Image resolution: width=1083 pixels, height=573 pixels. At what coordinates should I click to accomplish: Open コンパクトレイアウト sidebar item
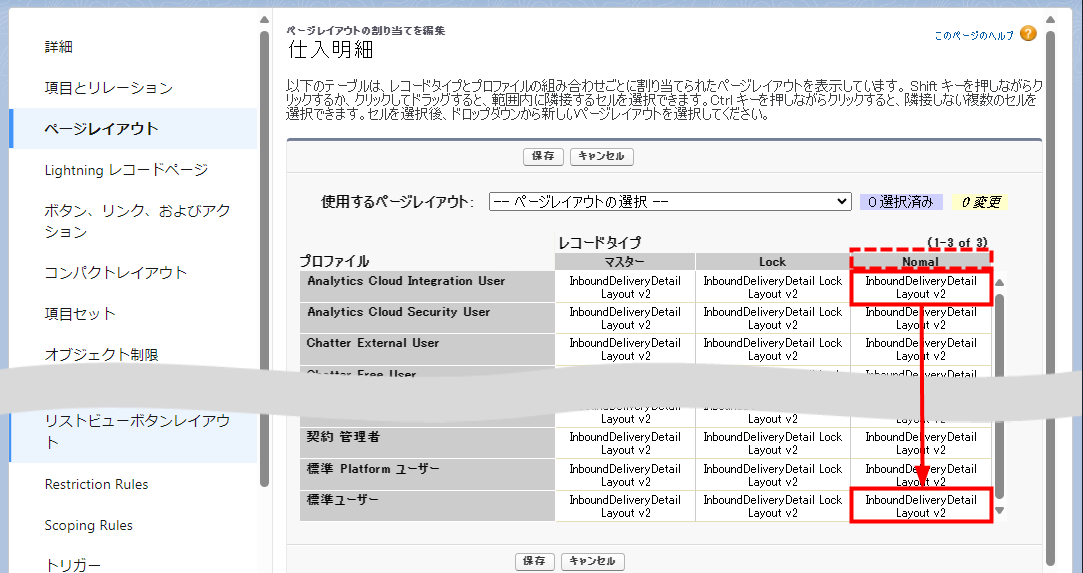pyautogui.click(x=116, y=273)
